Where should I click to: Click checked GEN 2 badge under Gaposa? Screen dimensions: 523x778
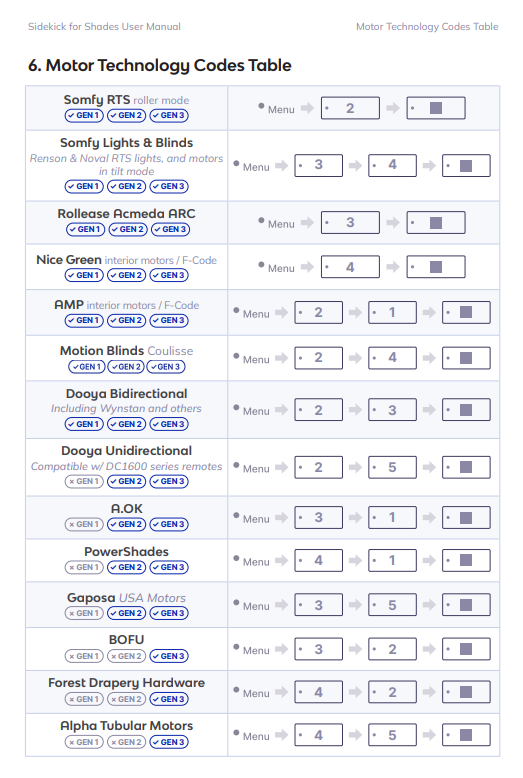tap(127, 613)
